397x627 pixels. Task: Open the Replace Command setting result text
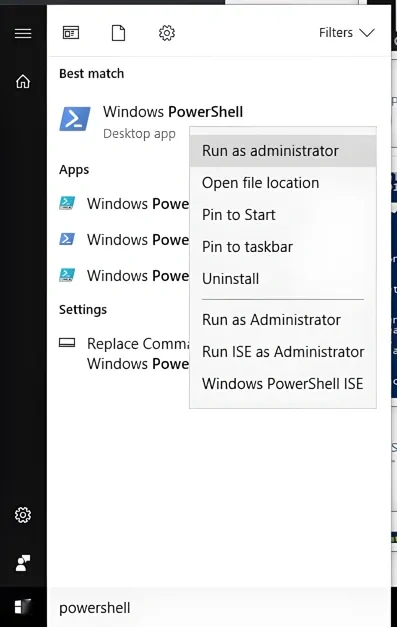tap(138, 353)
